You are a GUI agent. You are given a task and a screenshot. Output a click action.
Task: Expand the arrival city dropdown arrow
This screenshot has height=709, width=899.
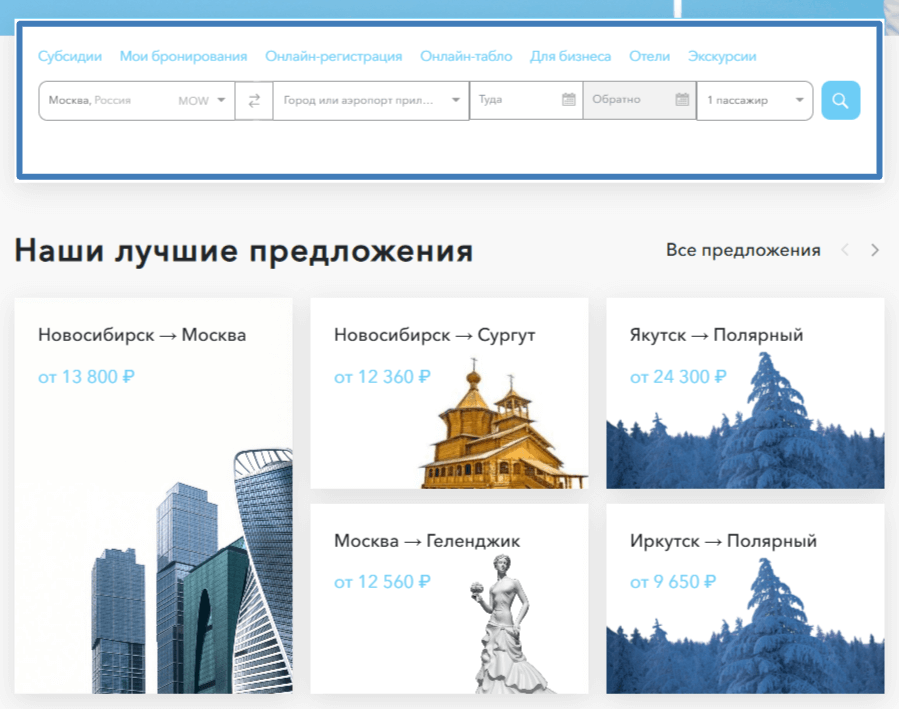456,101
